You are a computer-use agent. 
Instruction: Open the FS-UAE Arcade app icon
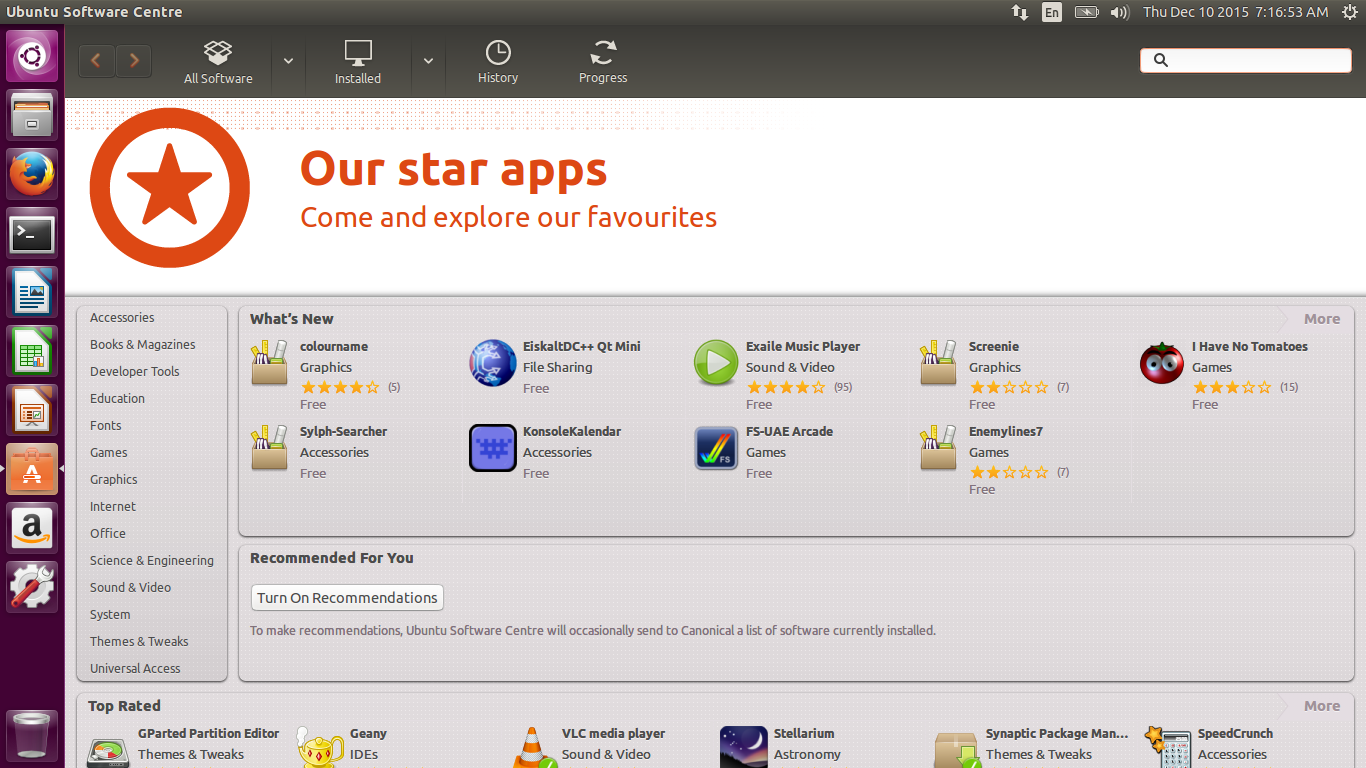click(x=716, y=448)
